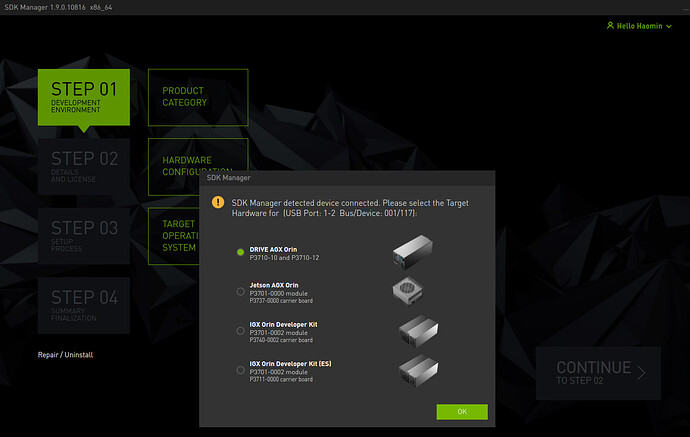Viewport: 690px width, 437px height.
Task: Click 'P3740-0002 carrier board' text
Action: [x=281, y=340]
